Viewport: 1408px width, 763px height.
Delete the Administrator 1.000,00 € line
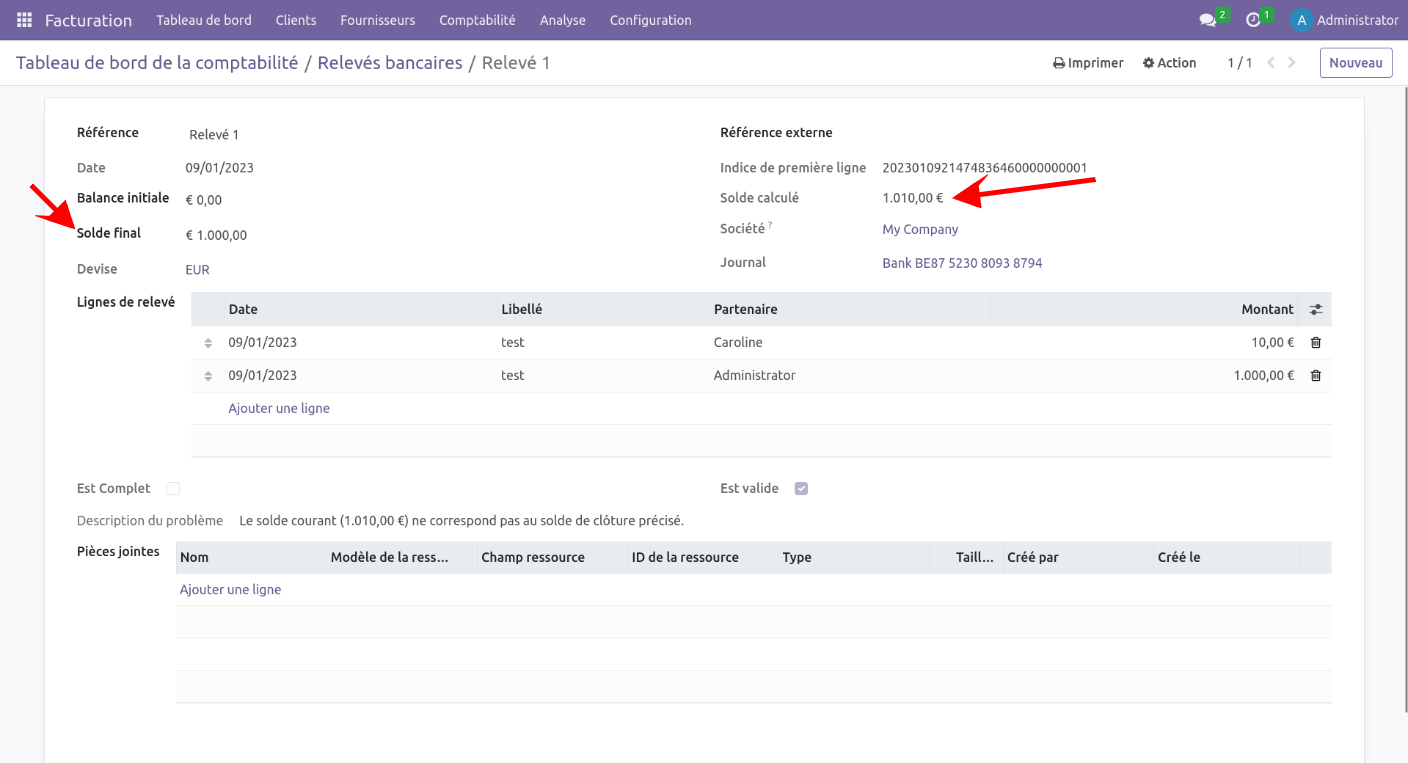click(1316, 376)
